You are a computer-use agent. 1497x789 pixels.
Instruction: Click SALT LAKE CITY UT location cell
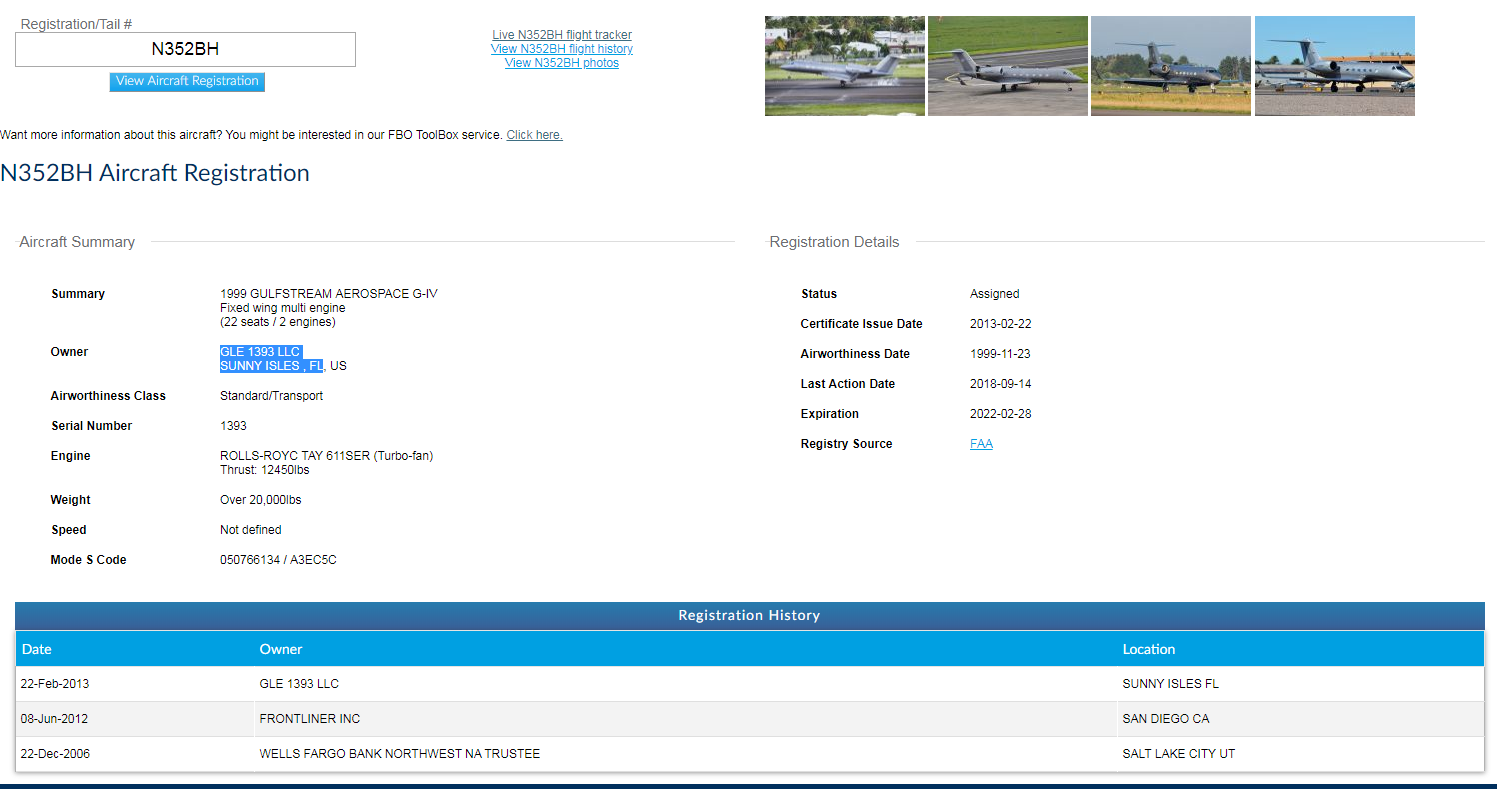pos(1179,754)
